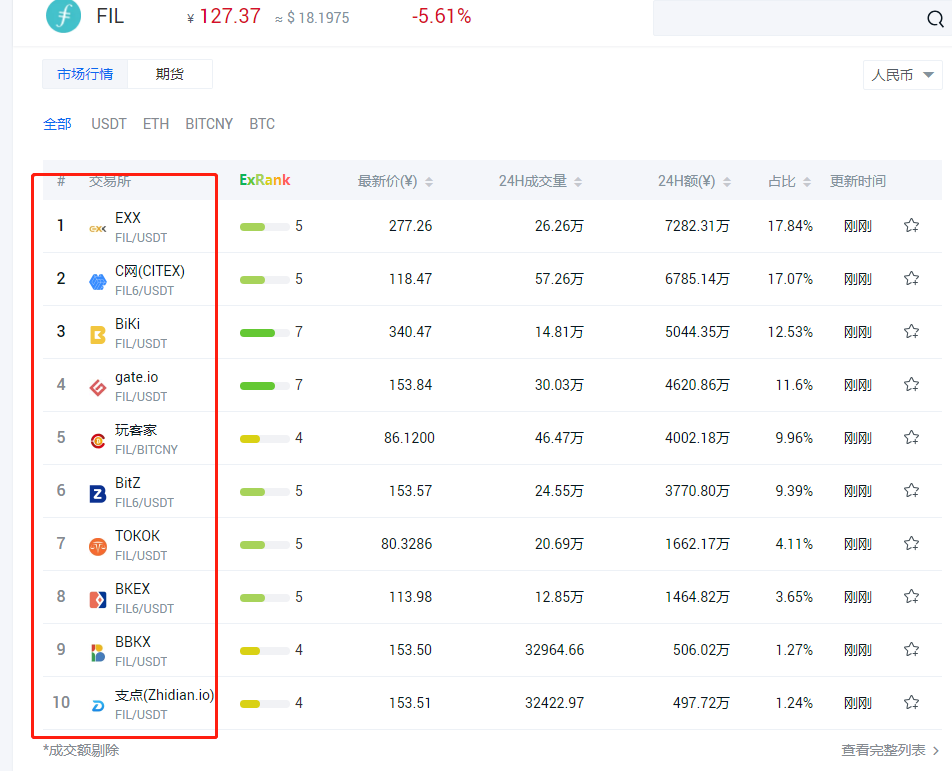Switch to the 市场行情 tab

coord(85,74)
